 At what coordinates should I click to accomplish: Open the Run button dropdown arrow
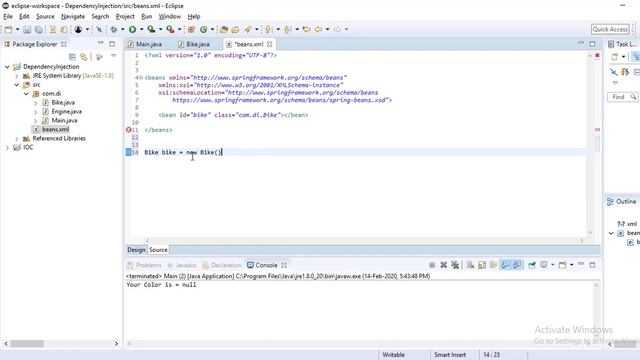[141, 29]
